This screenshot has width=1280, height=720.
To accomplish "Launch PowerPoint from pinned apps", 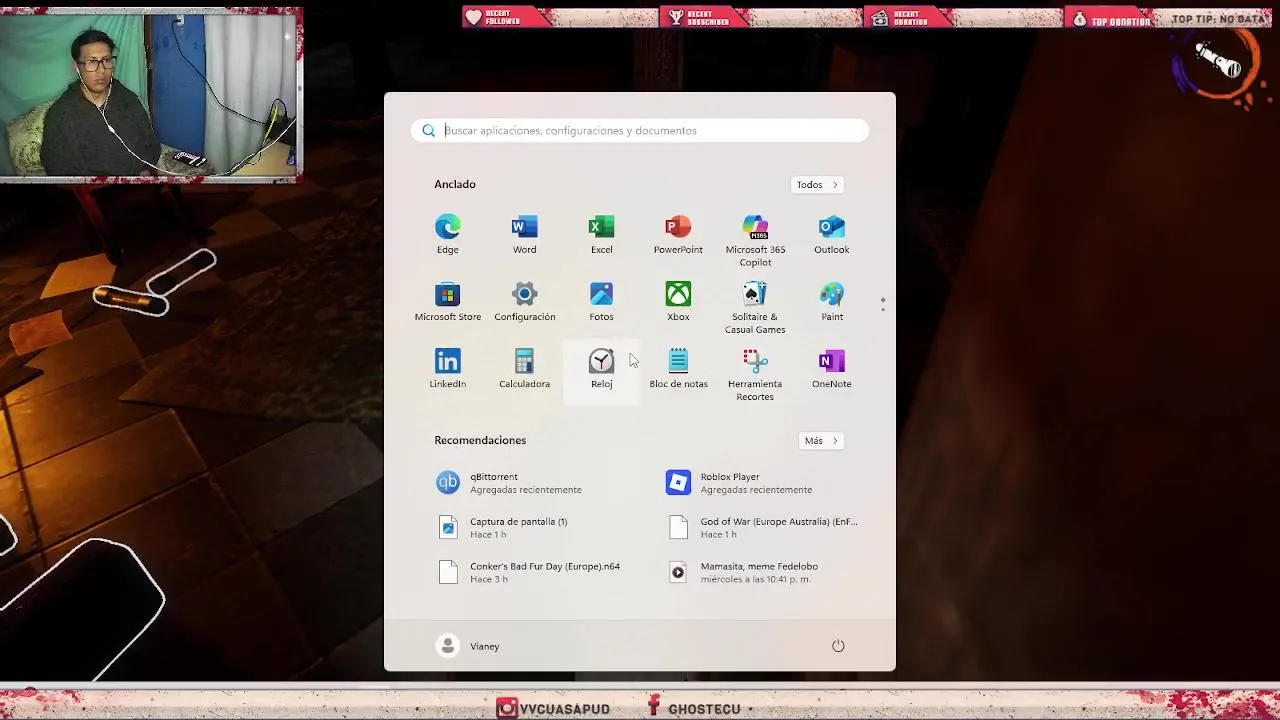I will point(678,235).
